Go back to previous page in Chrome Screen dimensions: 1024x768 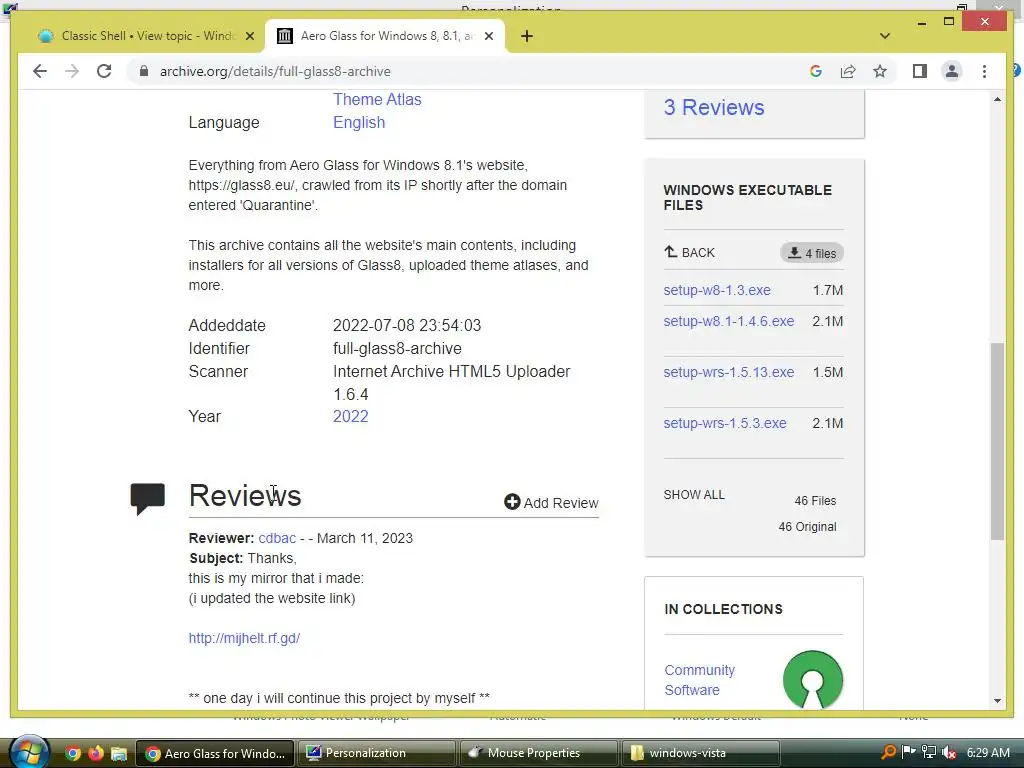(40, 71)
